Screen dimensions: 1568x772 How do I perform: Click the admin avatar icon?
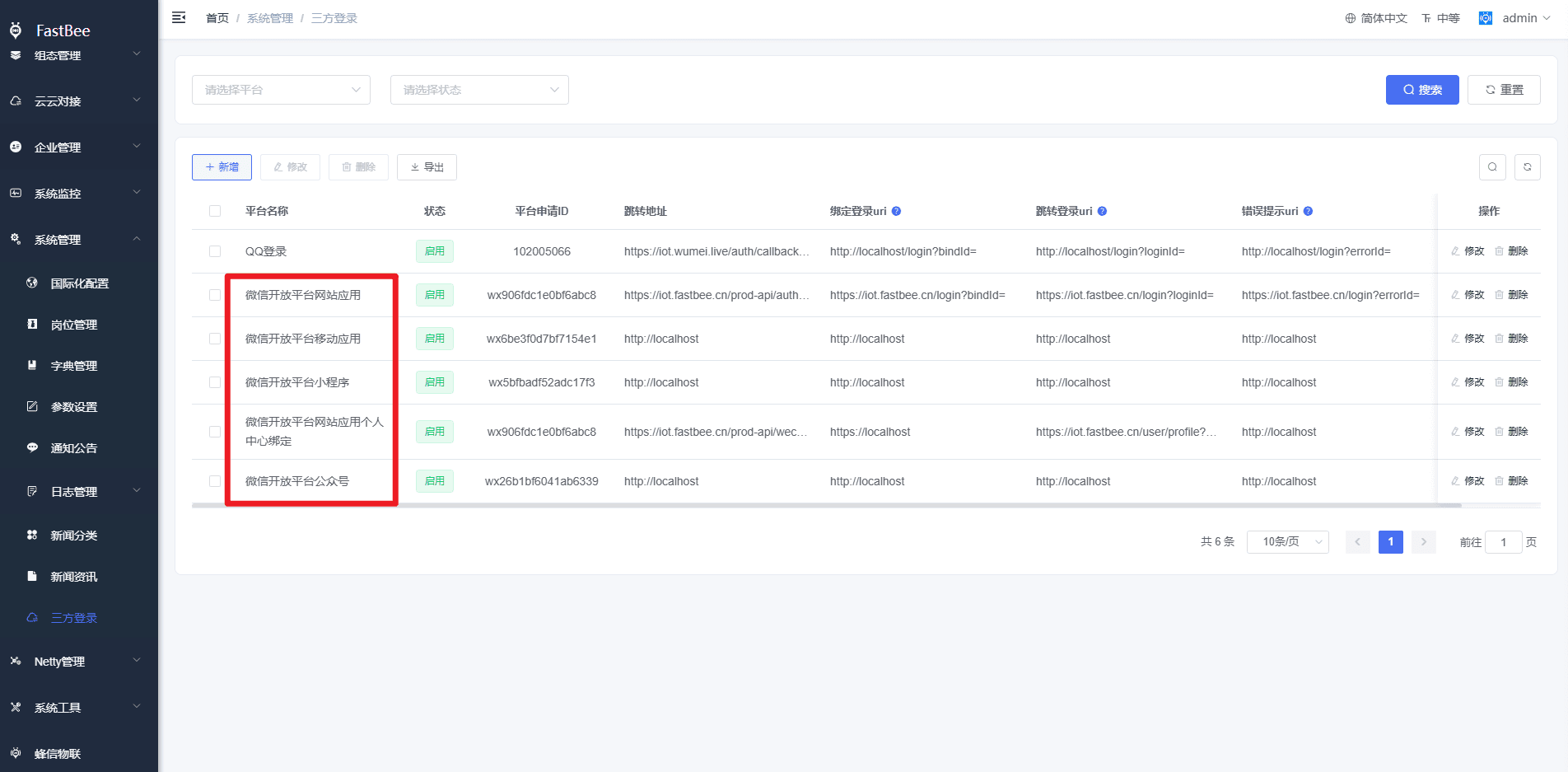[x=1486, y=18]
